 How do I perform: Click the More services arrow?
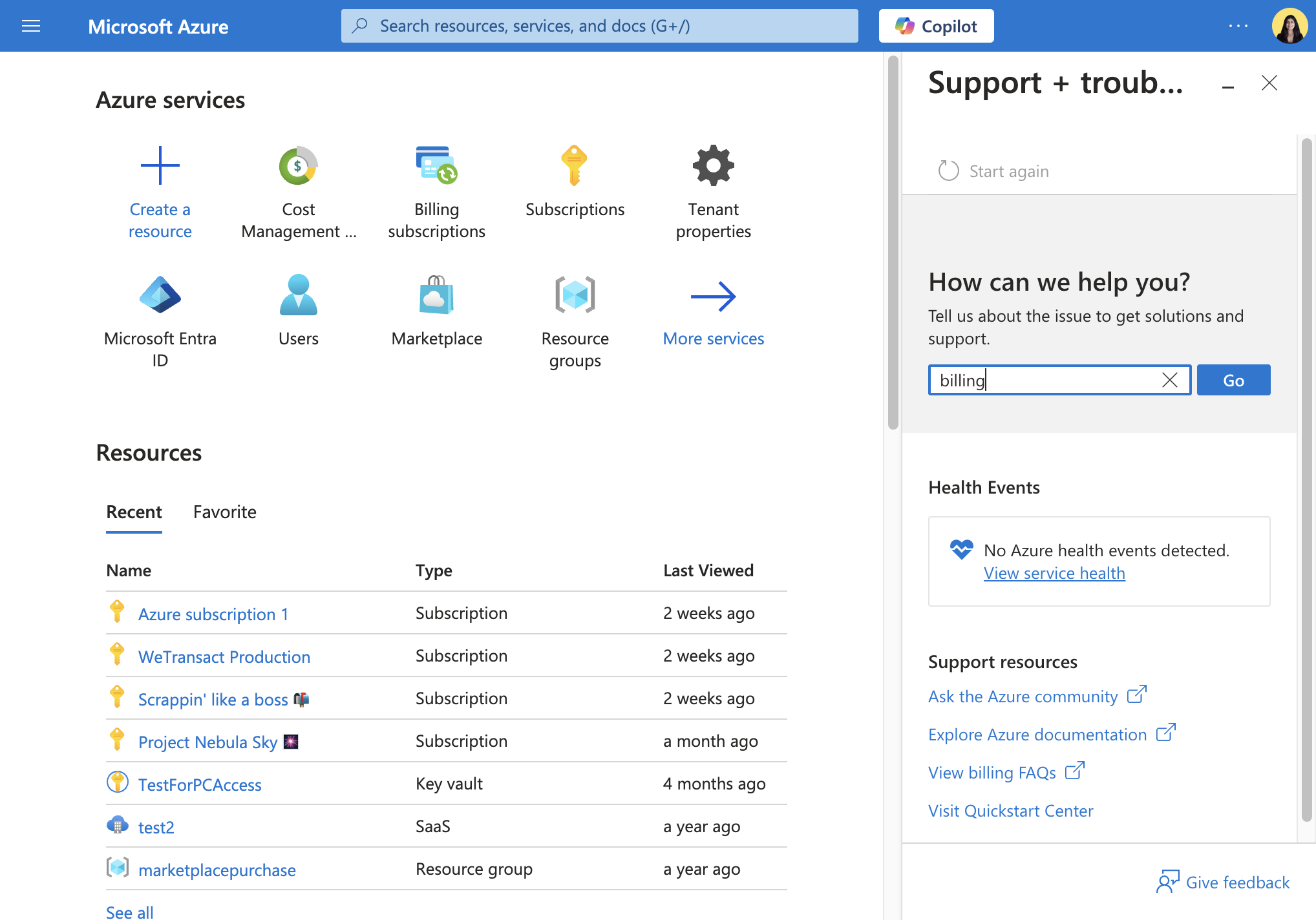[713, 296]
